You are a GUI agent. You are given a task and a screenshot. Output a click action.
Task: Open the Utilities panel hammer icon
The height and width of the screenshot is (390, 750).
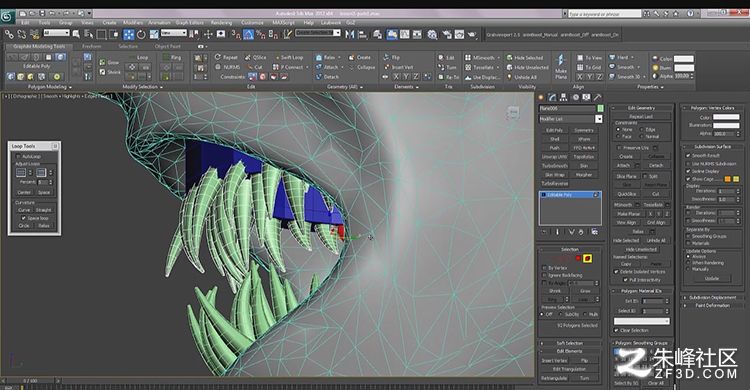point(597,97)
